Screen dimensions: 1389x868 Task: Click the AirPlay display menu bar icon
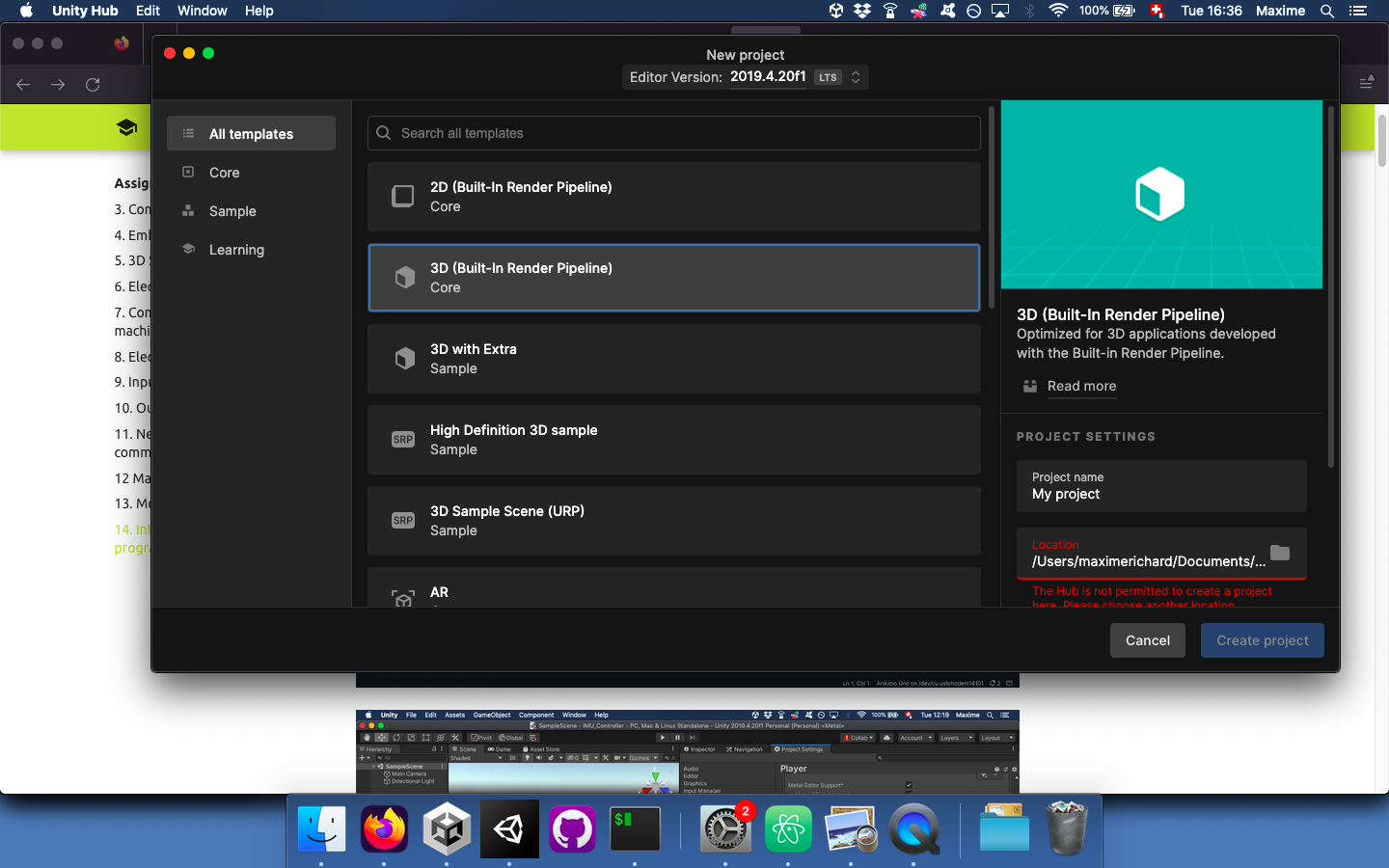click(x=1000, y=11)
